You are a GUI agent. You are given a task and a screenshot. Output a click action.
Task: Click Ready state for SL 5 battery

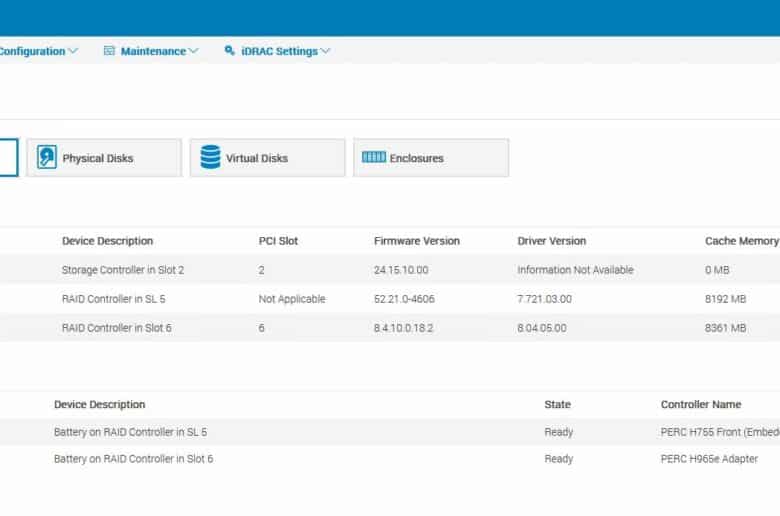559,432
